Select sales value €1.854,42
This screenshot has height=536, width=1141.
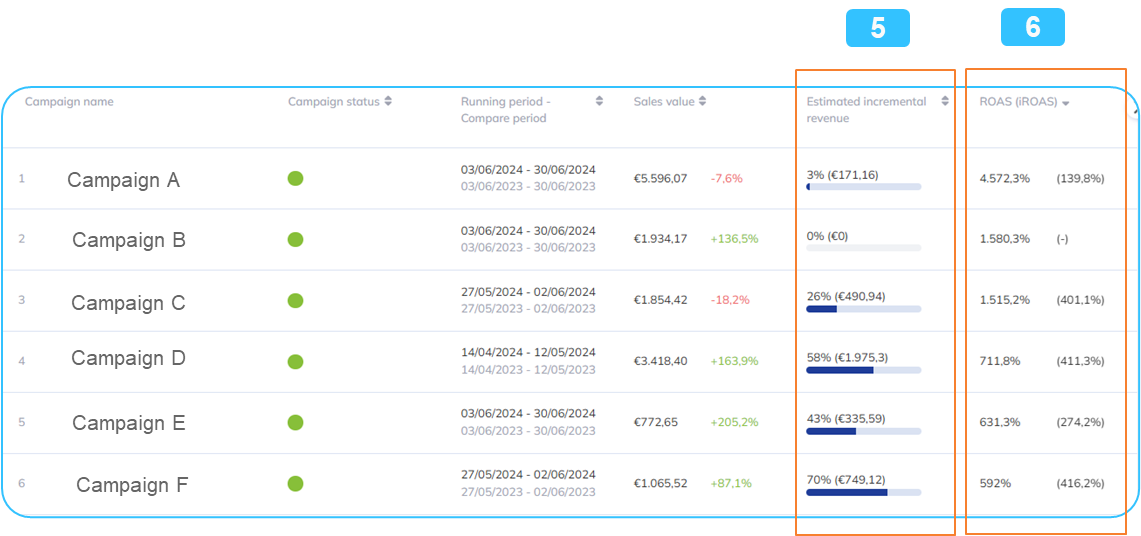(660, 300)
